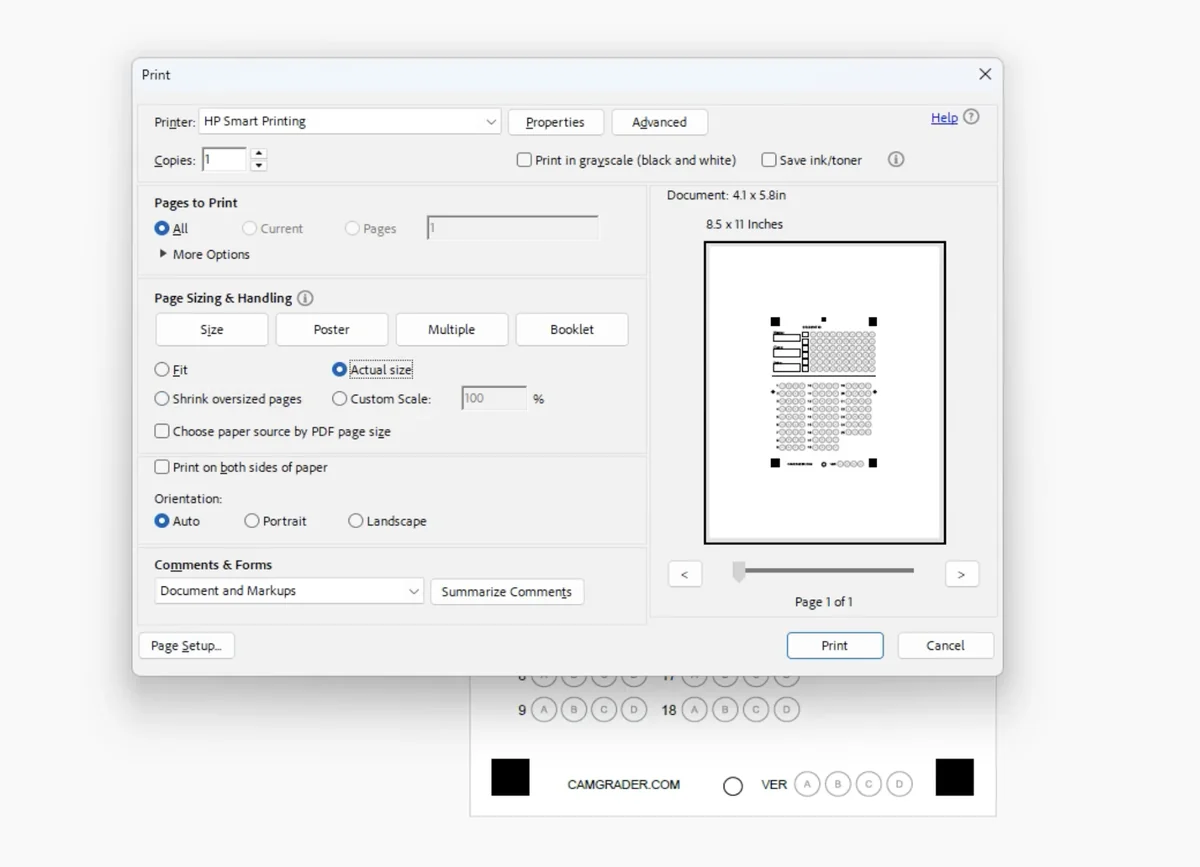Select Shrink oversized pages option
Viewport: 1200px width, 867px height.
click(x=162, y=398)
